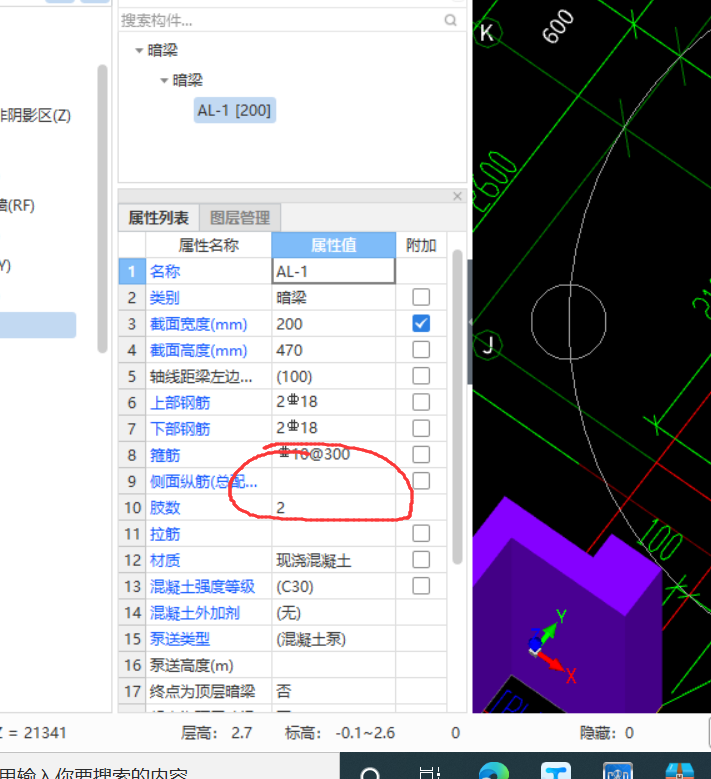The height and width of the screenshot is (779, 711).
Task: Select the section width value 200
Action: click(x=333, y=324)
